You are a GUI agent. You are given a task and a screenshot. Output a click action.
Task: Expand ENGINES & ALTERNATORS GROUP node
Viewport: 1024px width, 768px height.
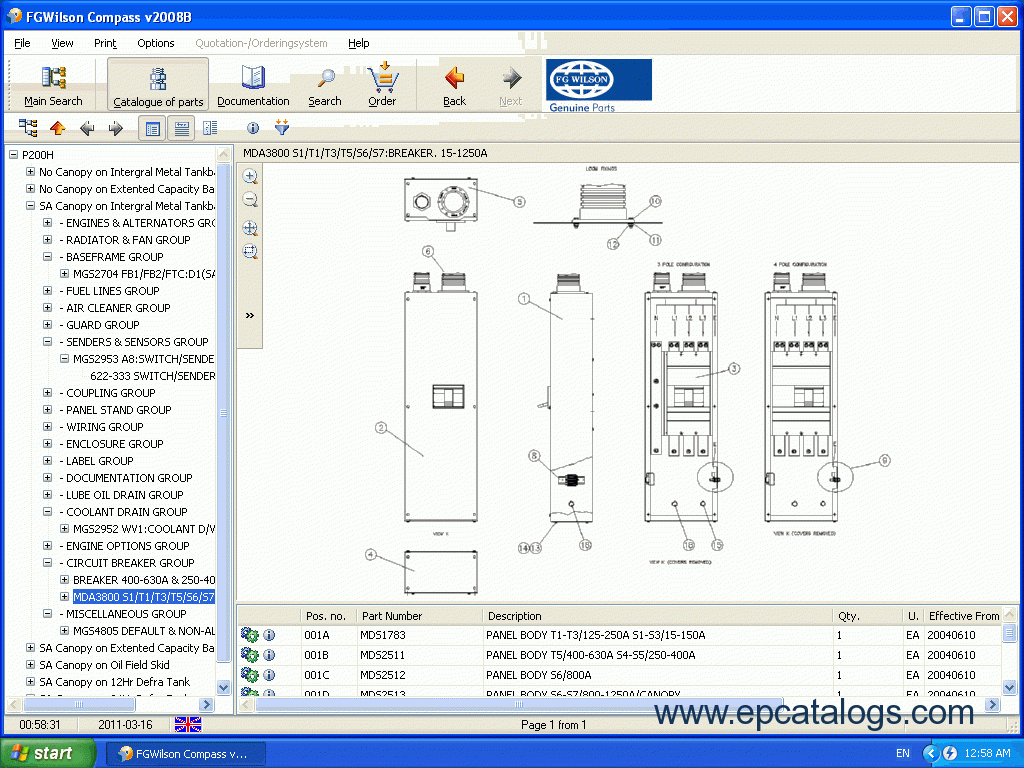point(48,223)
